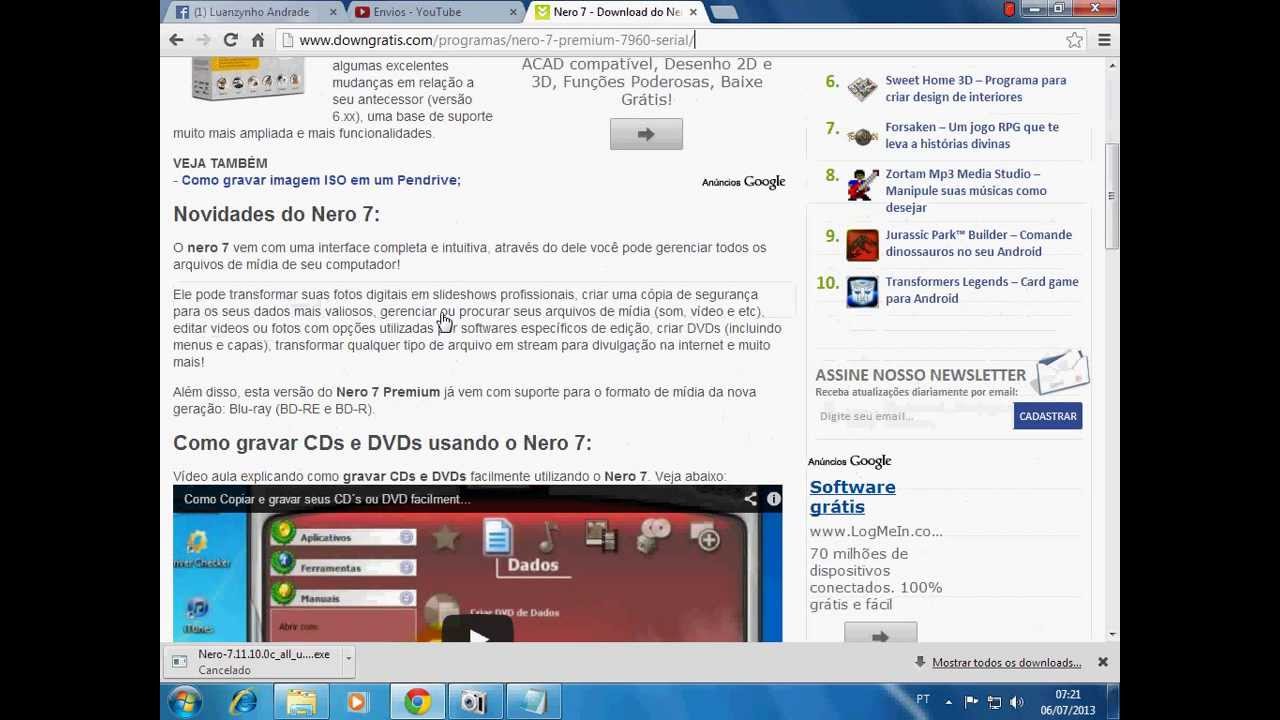This screenshot has width=1280, height=720.
Task: Close the downloads bar
Action: click(1103, 662)
